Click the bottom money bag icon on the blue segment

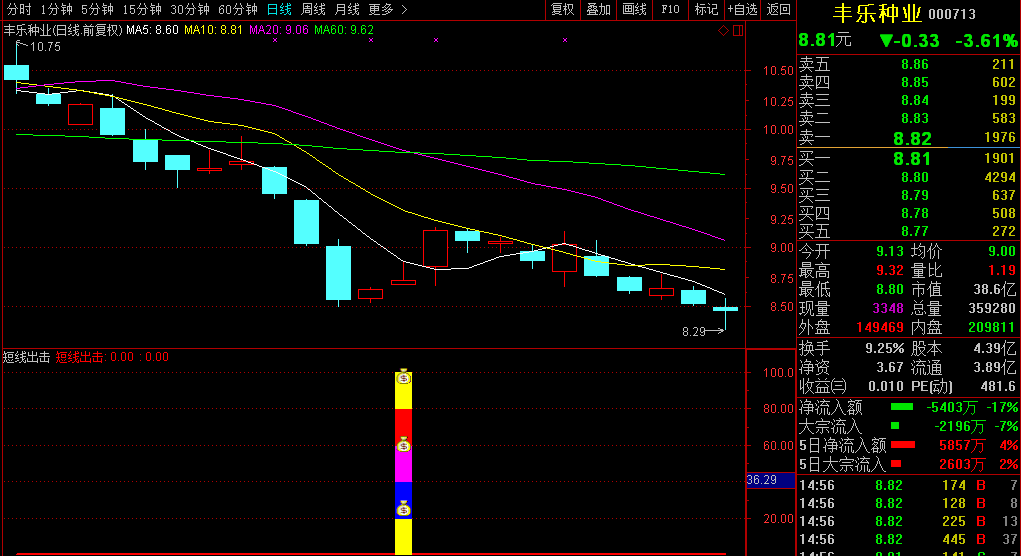click(x=403, y=509)
